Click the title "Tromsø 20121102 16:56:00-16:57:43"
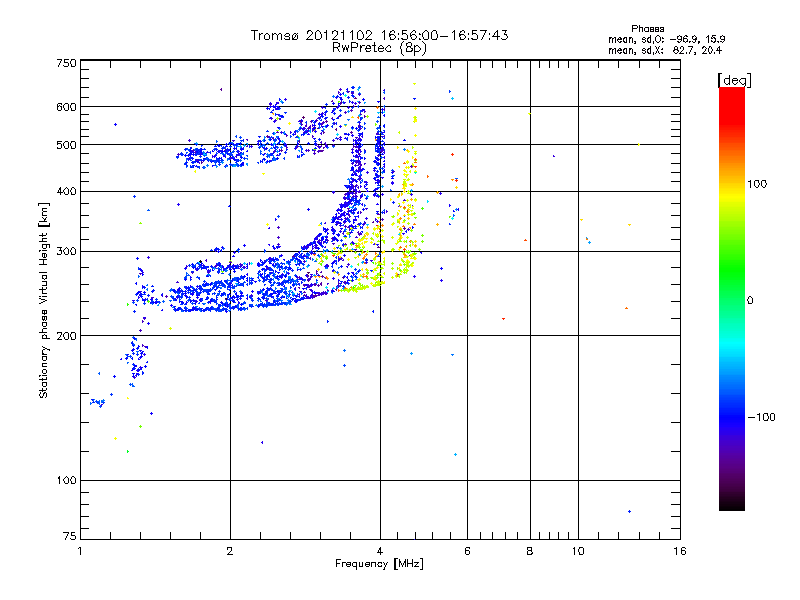Screen dimensions: 800x600 (x=379, y=35)
